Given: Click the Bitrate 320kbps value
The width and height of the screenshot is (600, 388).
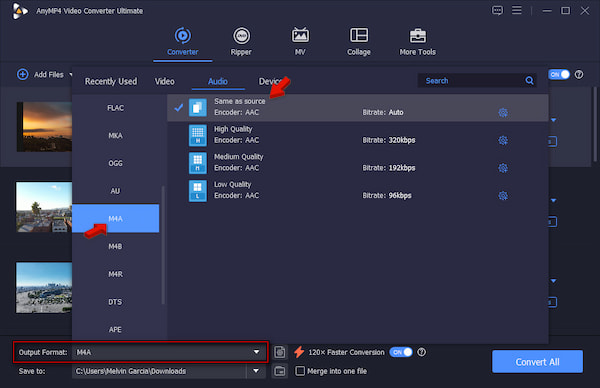Looking at the screenshot, I should (x=402, y=140).
